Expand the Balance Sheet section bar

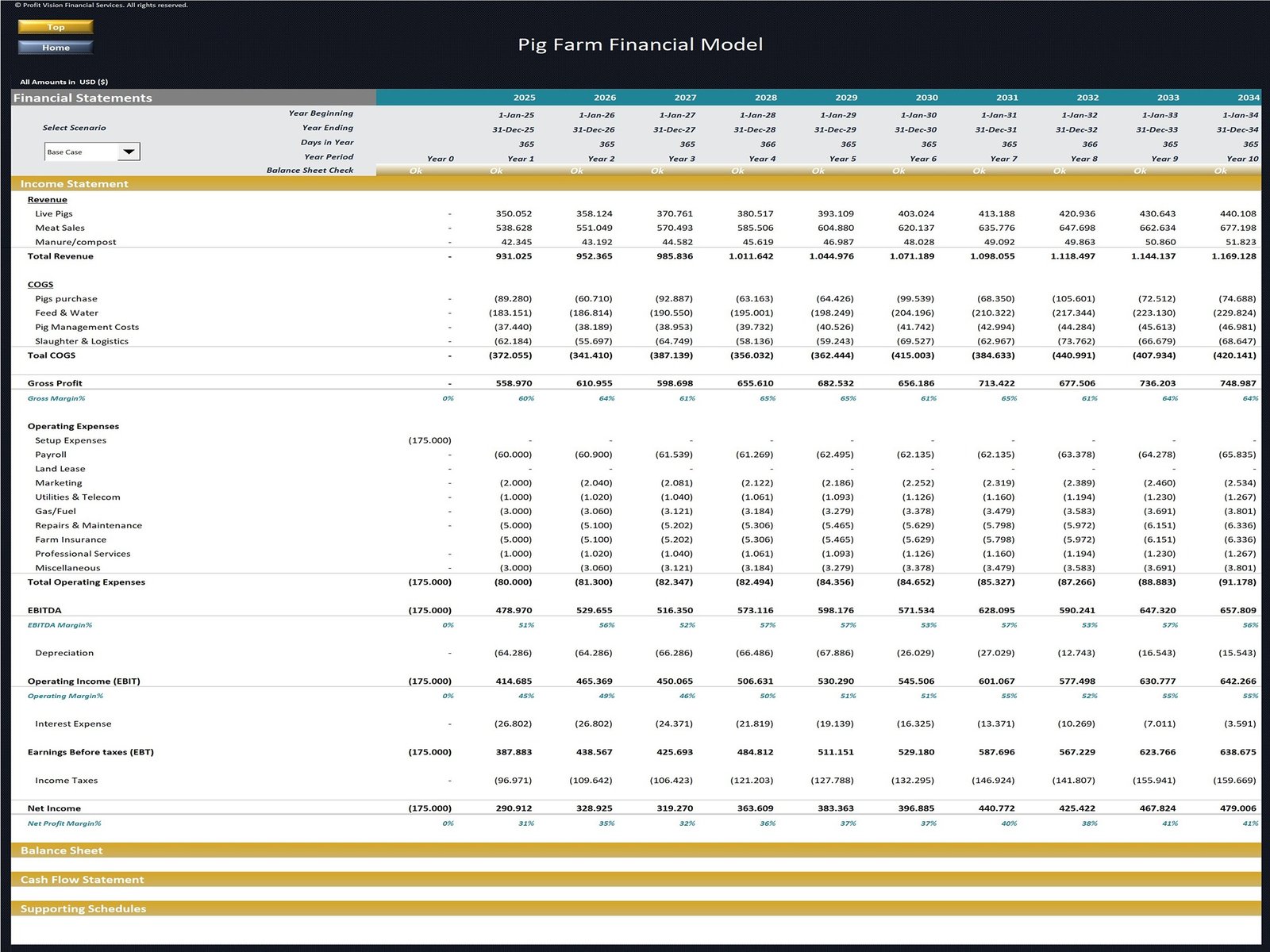coord(62,850)
